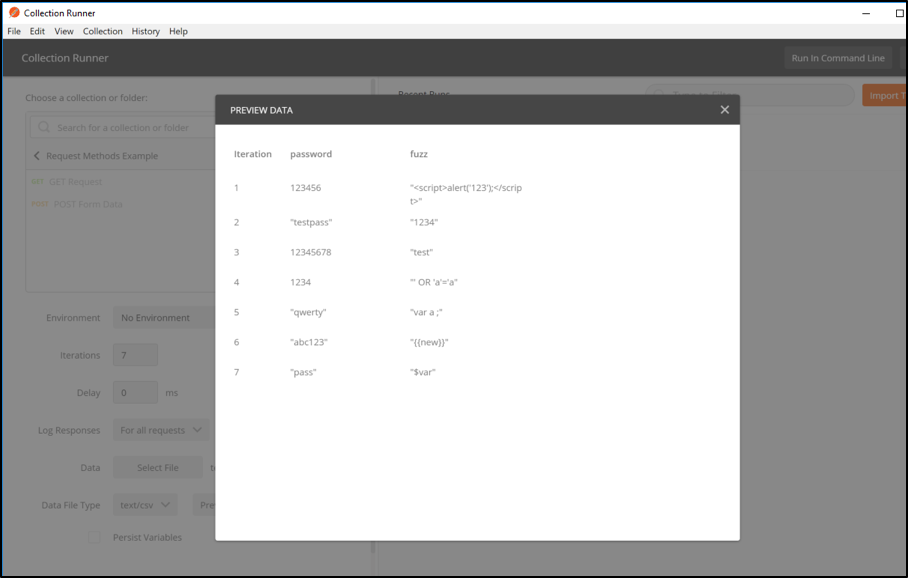Click the Postman logo in title bar
Viewport: 908px width, 578px height.
tap(14, 13)
